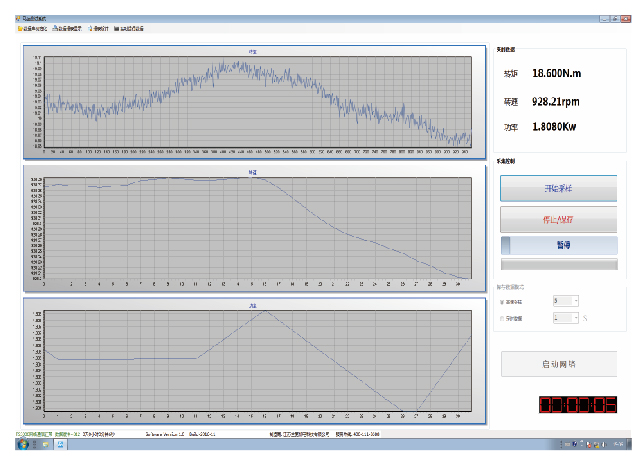Viewport: 642px width, 470px height.
Task: Click the 启动网络 start network button
Action: (558, 364)
